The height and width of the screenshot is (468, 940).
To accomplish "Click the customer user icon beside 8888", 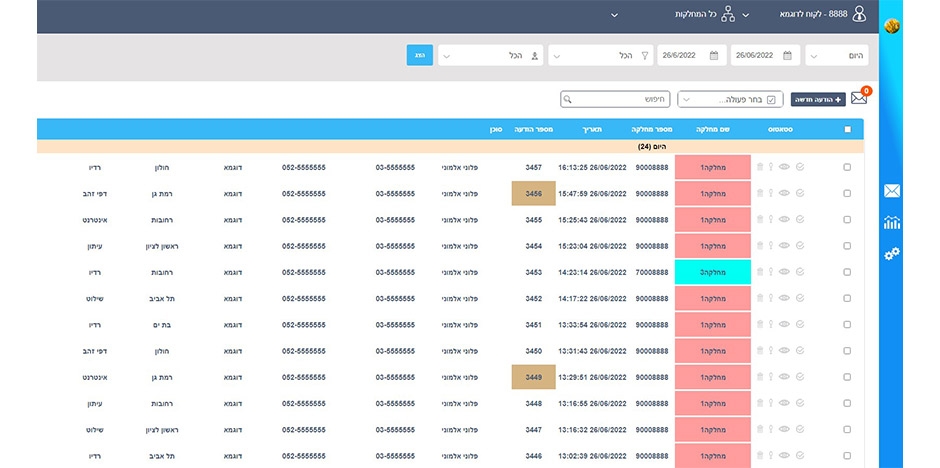I will tap(859, 14).
